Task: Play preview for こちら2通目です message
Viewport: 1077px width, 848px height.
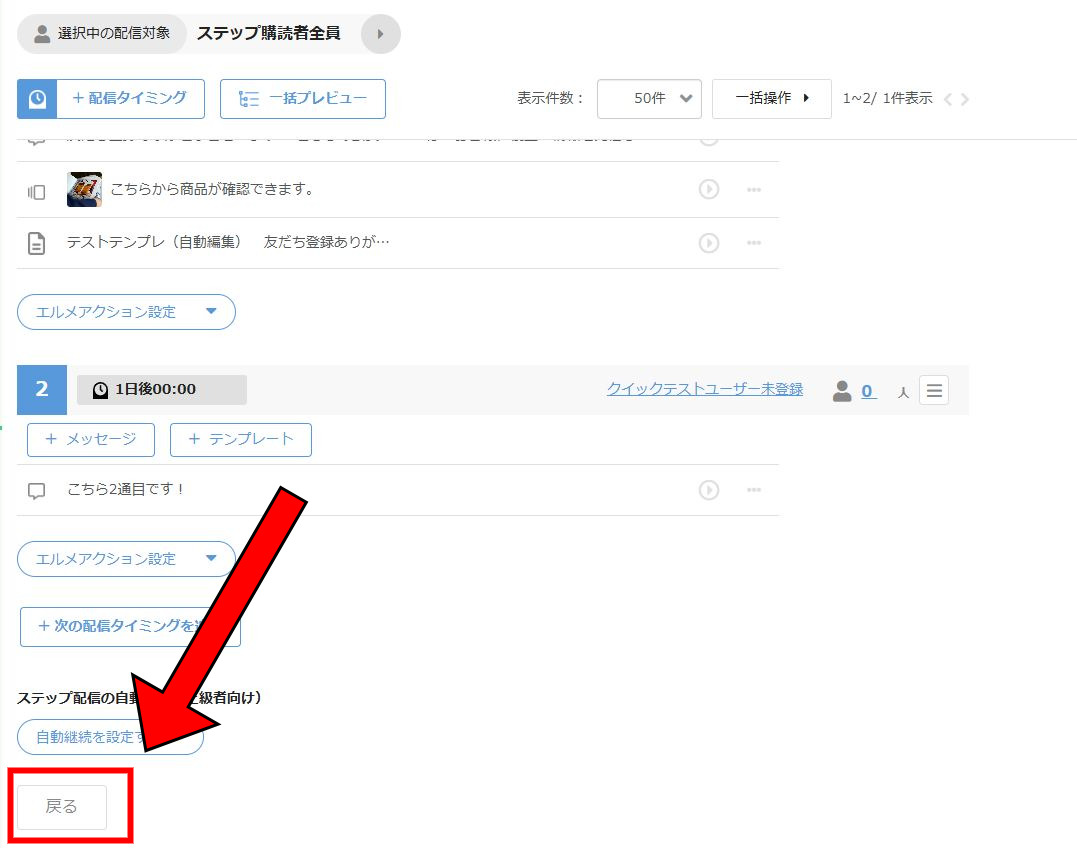Action: [709, 490]
